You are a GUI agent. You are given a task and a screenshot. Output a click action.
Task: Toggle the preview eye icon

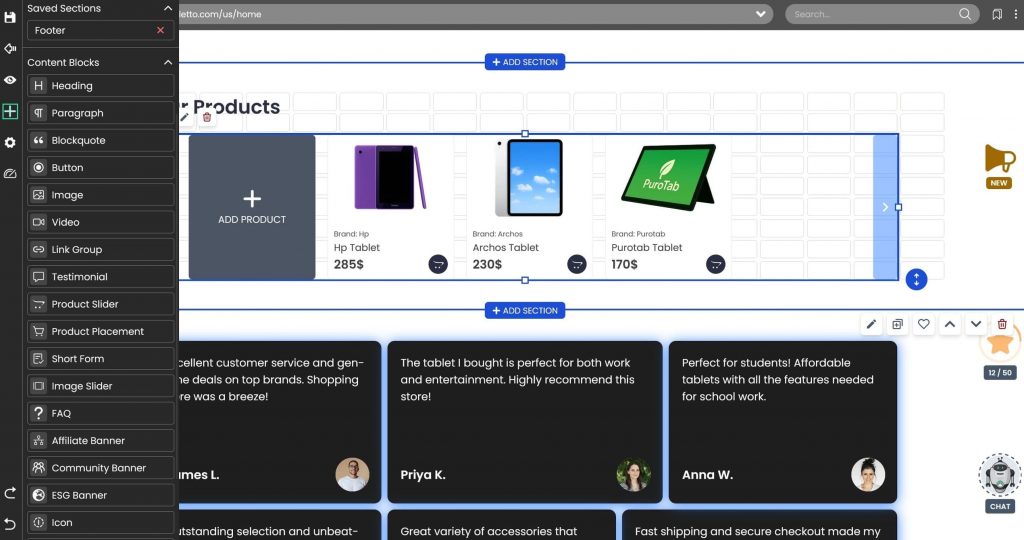click(x=10, y=80)
